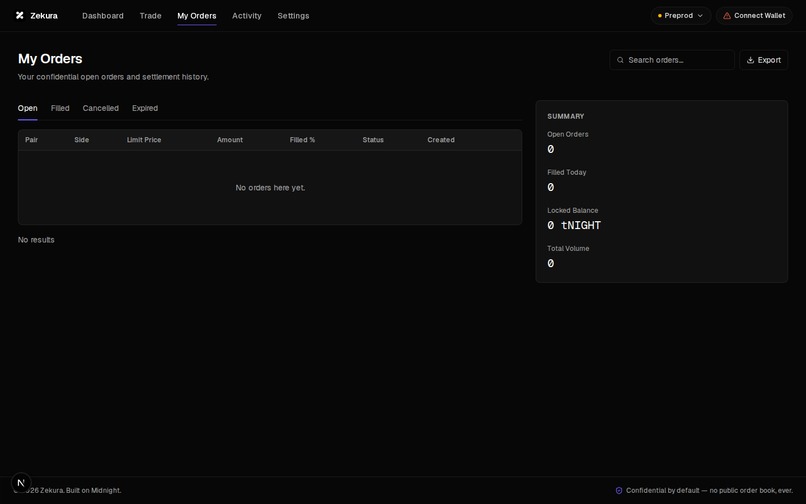This screenshot has width=806, height=504.
Task: Click the search magnifier icon
Action: coord(620,60)
